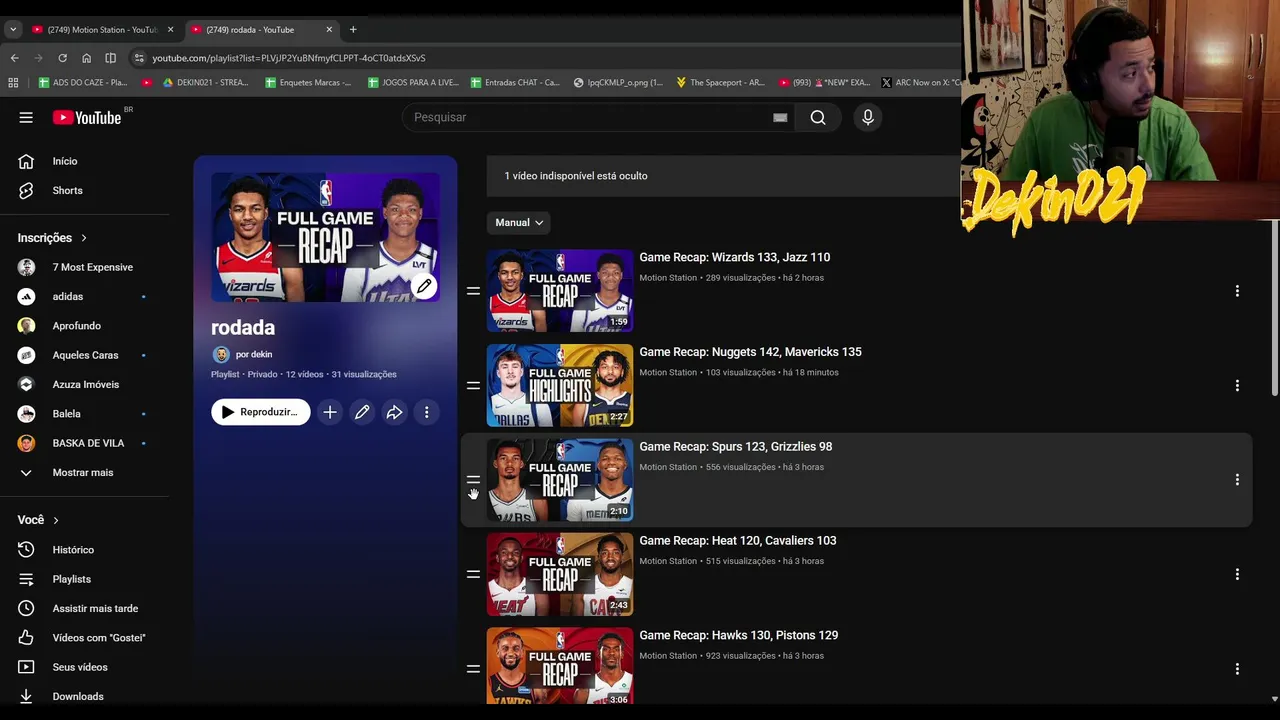Grab reorder handle for Wizards 133, Jazz 110
The image size is (1280, 720).
473,291
